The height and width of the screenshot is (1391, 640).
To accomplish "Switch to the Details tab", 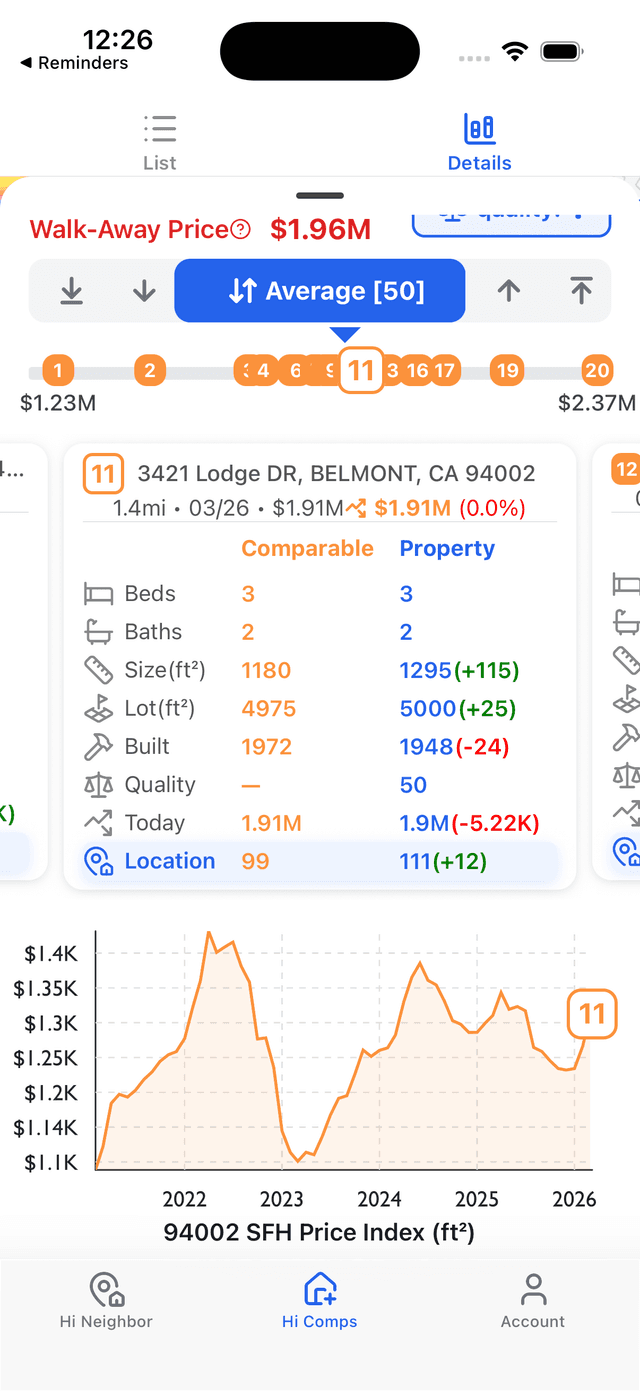I will point(479,143).
